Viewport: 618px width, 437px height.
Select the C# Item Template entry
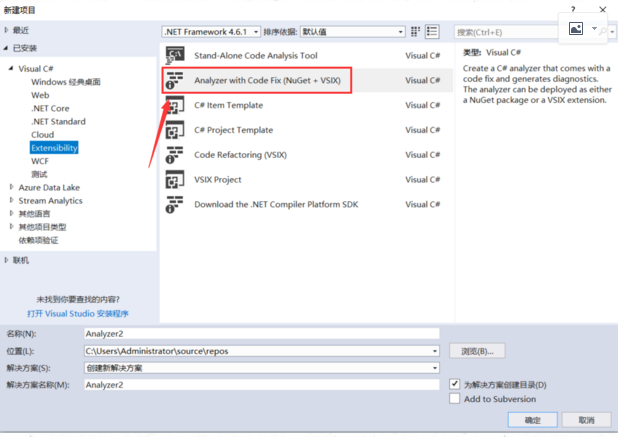(x=307, y=105)
